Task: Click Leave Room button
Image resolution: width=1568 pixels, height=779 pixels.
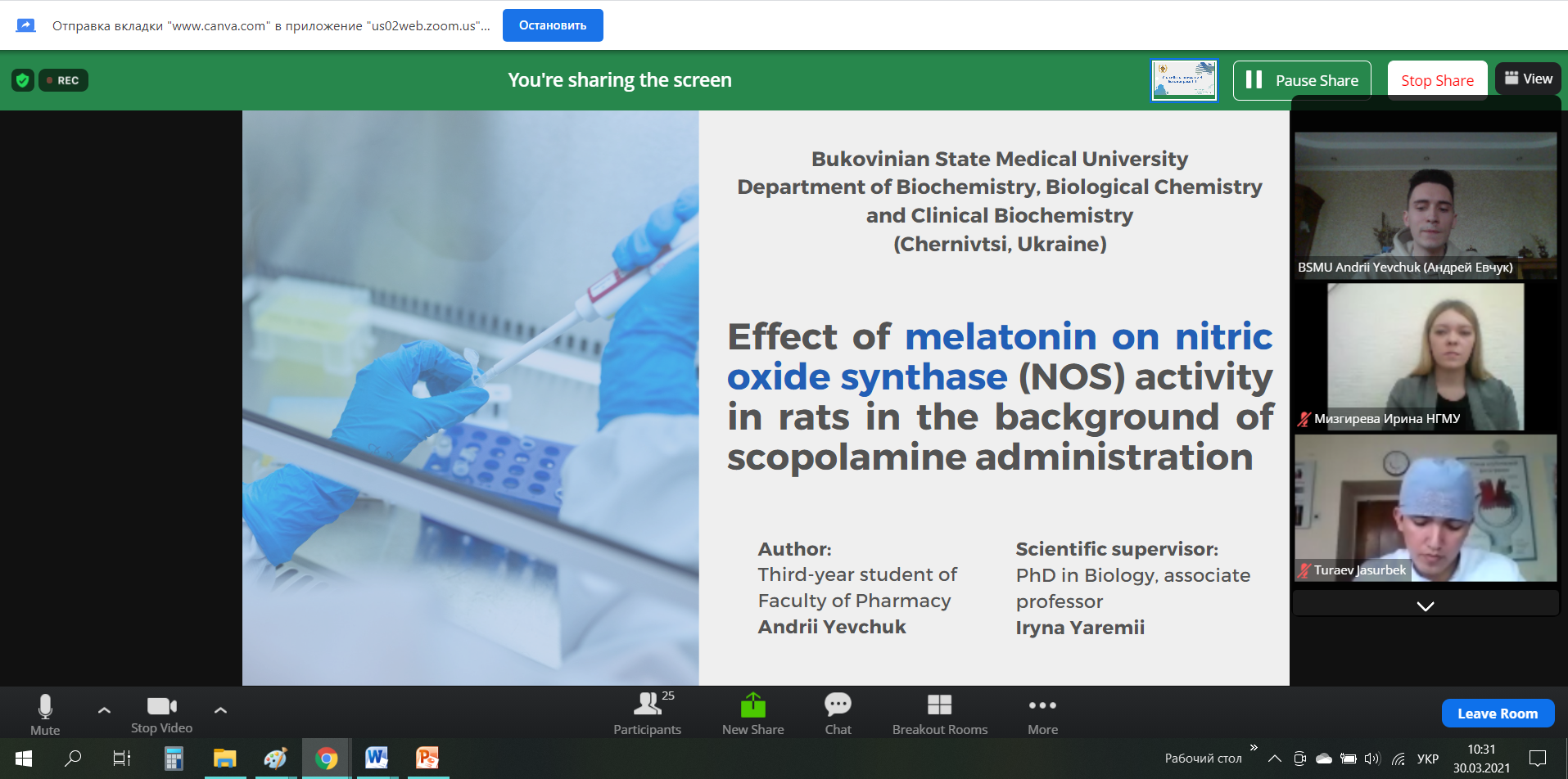Action: point(1498,714)
